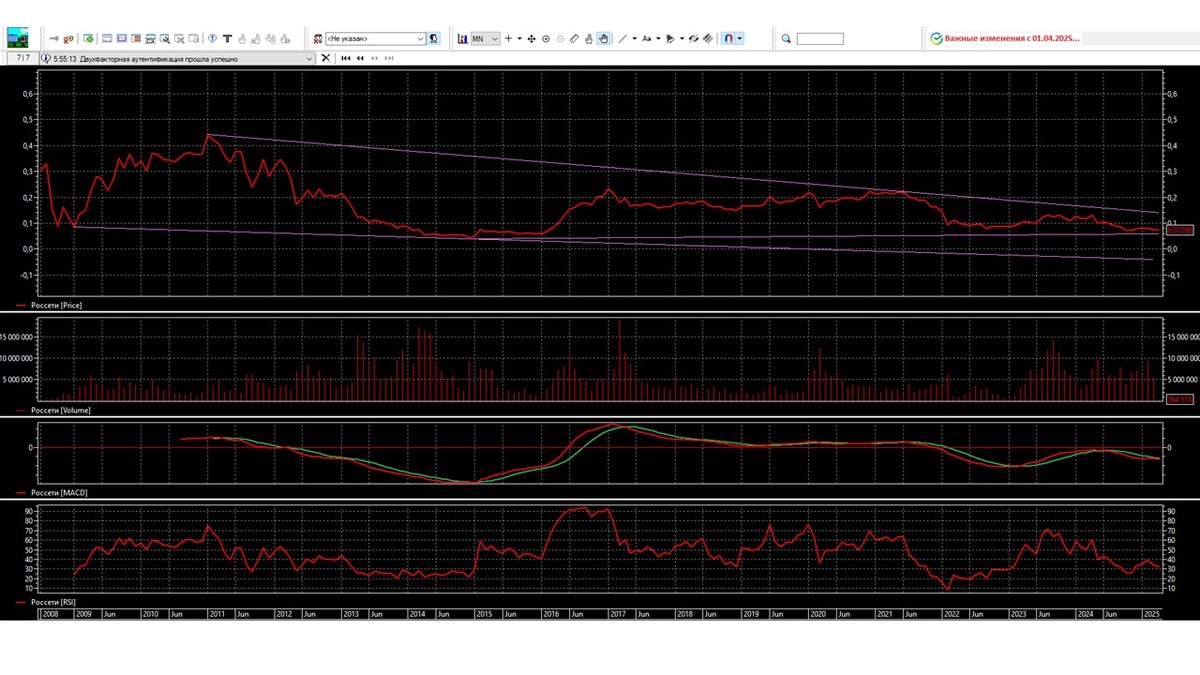The width and height of the screenshot is (1200, 675).
Task: Select the pointing hand tool before pan
Action: 589,38
